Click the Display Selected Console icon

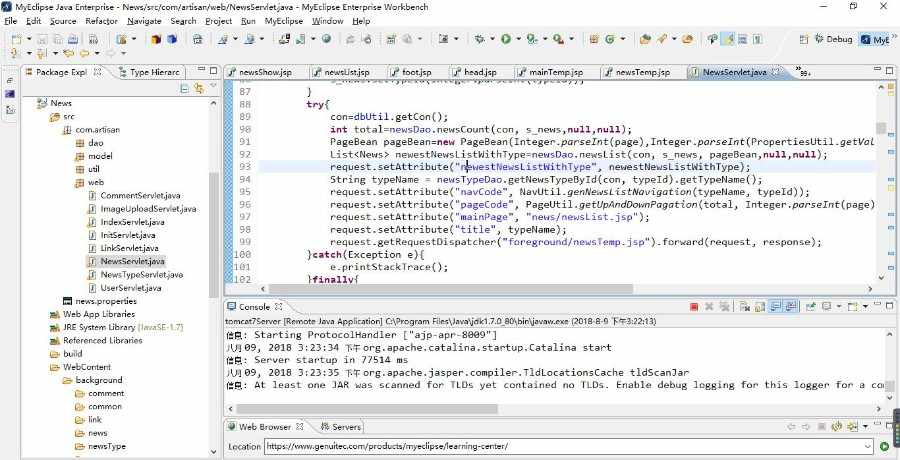pos(827,307)
